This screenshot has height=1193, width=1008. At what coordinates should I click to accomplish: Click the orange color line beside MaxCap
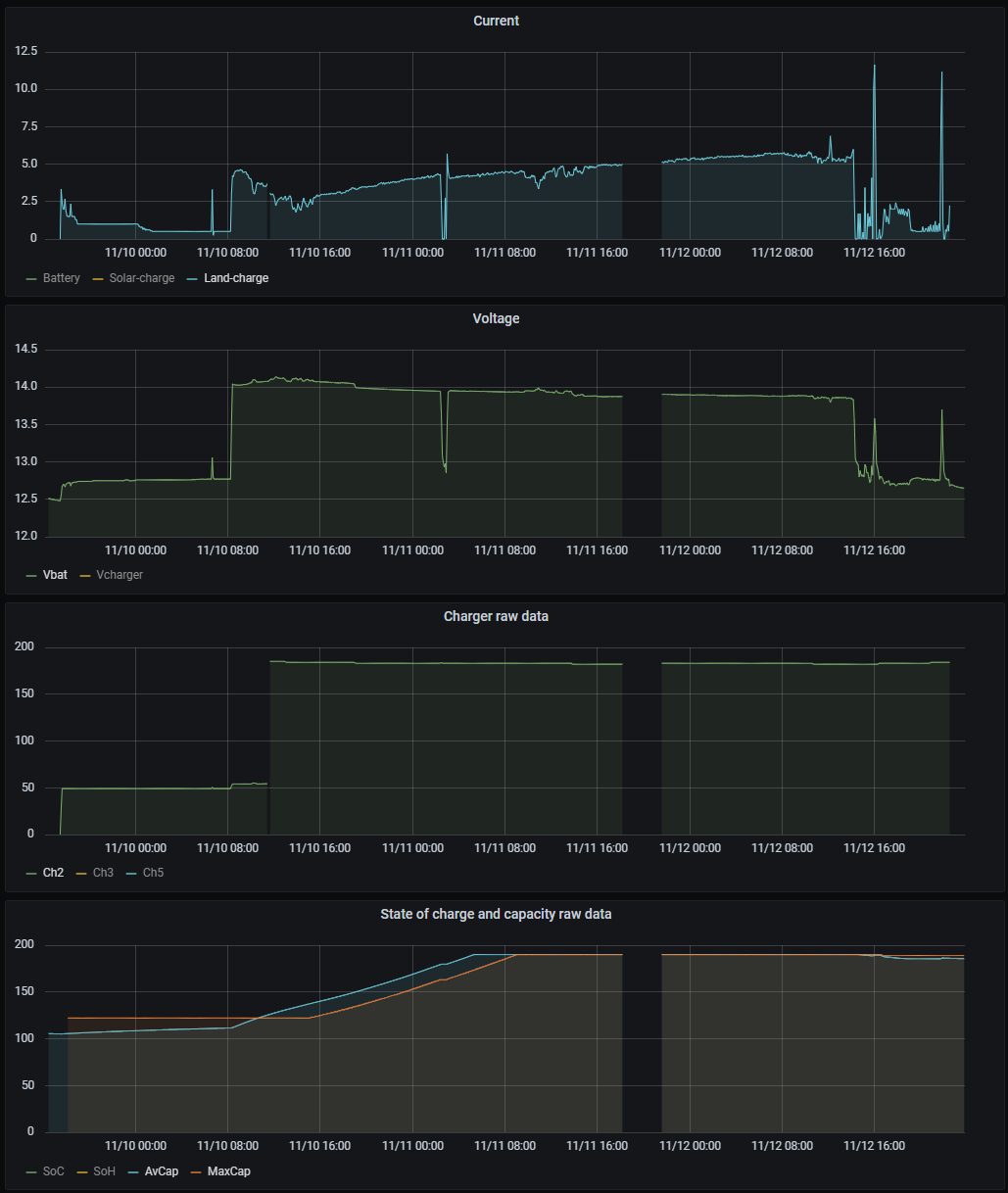196,1172
